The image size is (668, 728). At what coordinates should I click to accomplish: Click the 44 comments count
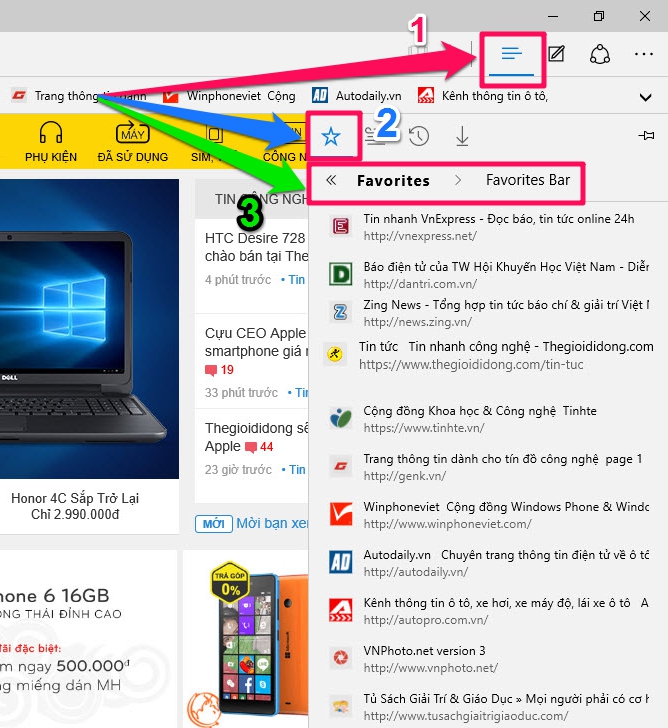[259, 447]
